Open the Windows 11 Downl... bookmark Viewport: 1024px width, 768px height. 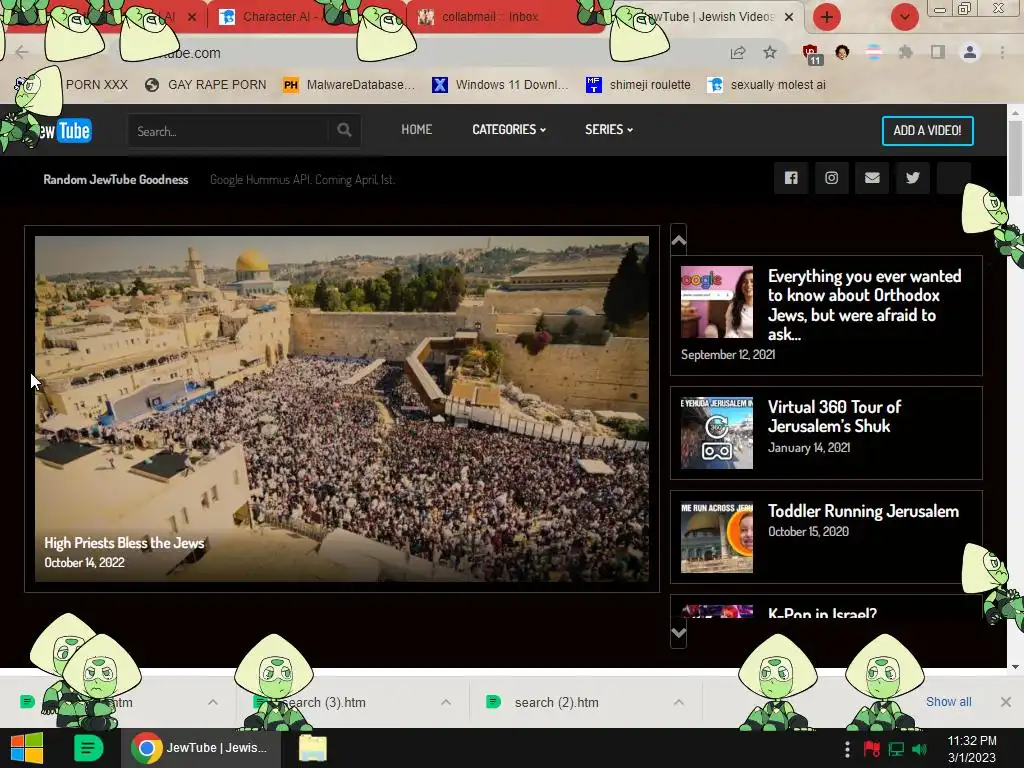click(500, 85)
